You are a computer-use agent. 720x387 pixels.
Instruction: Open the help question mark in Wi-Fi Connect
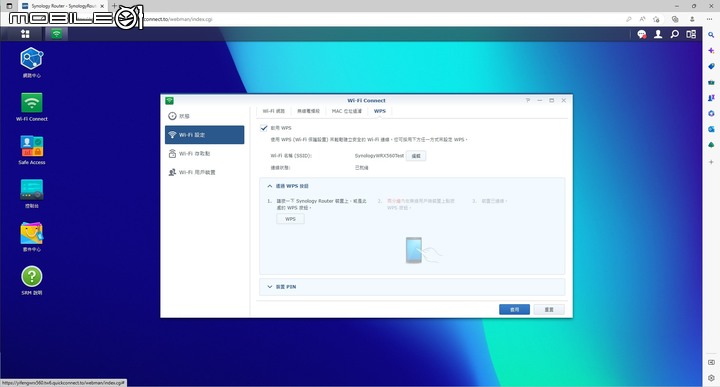coord(528,100)
